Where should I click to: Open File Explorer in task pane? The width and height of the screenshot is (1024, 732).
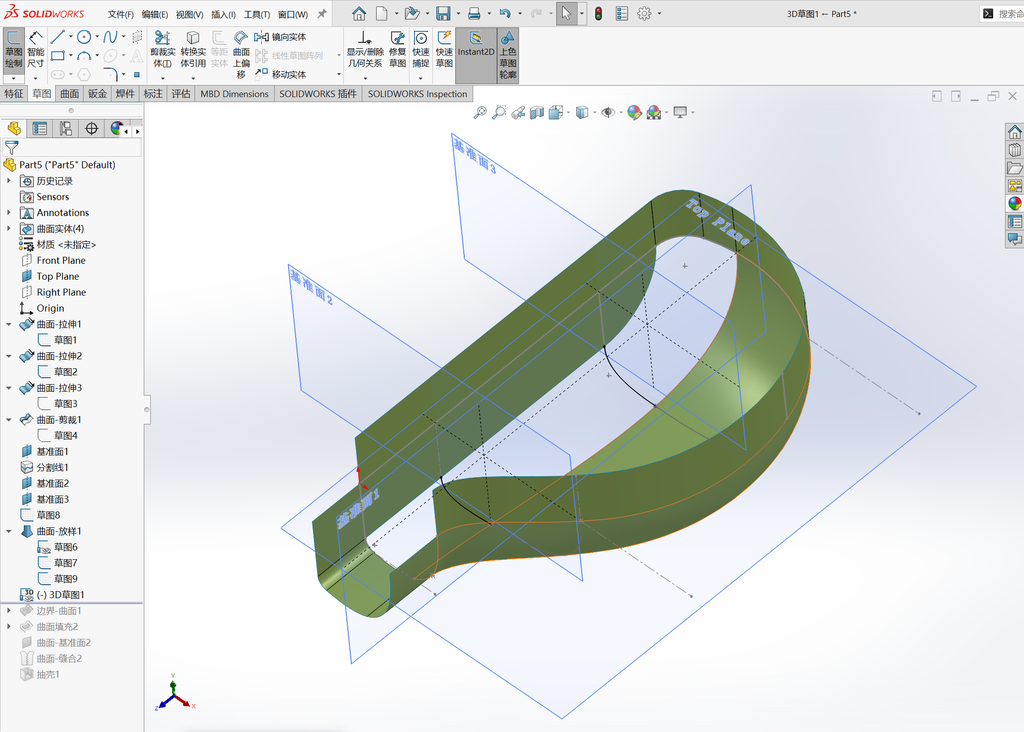tap(1014, 168)
